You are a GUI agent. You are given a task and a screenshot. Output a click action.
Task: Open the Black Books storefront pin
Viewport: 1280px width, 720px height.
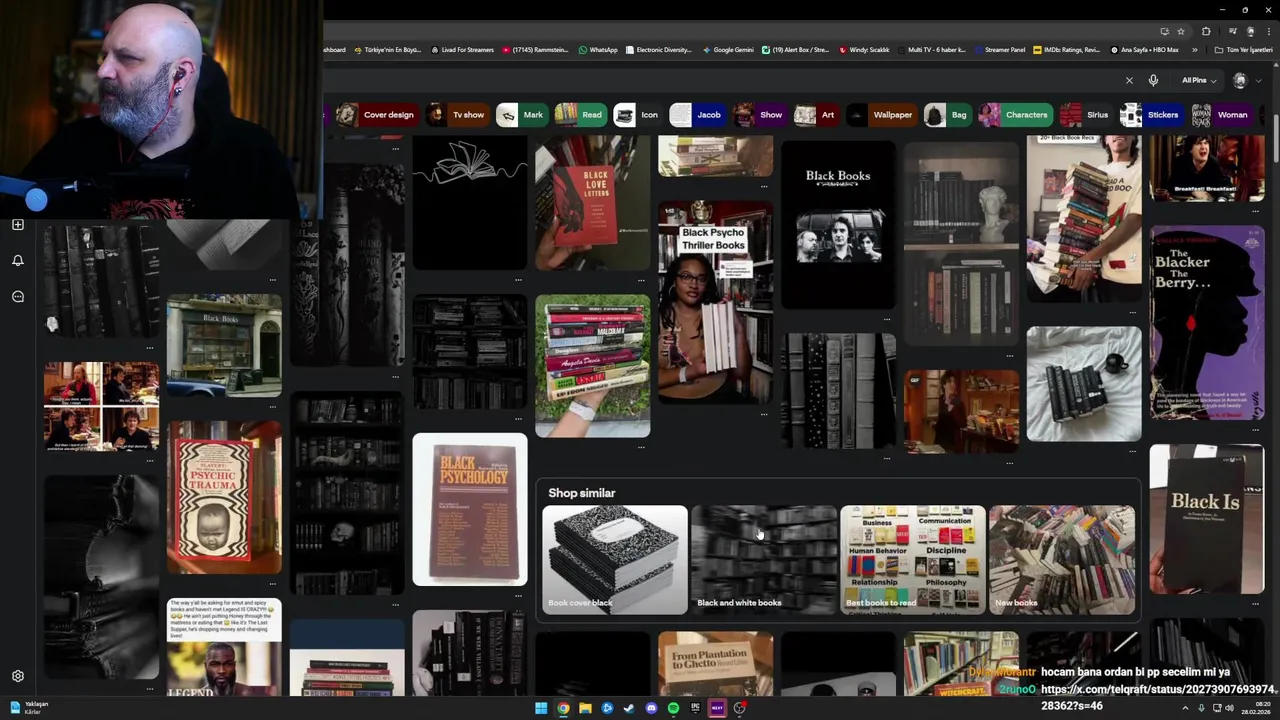[x=224, y=346]
